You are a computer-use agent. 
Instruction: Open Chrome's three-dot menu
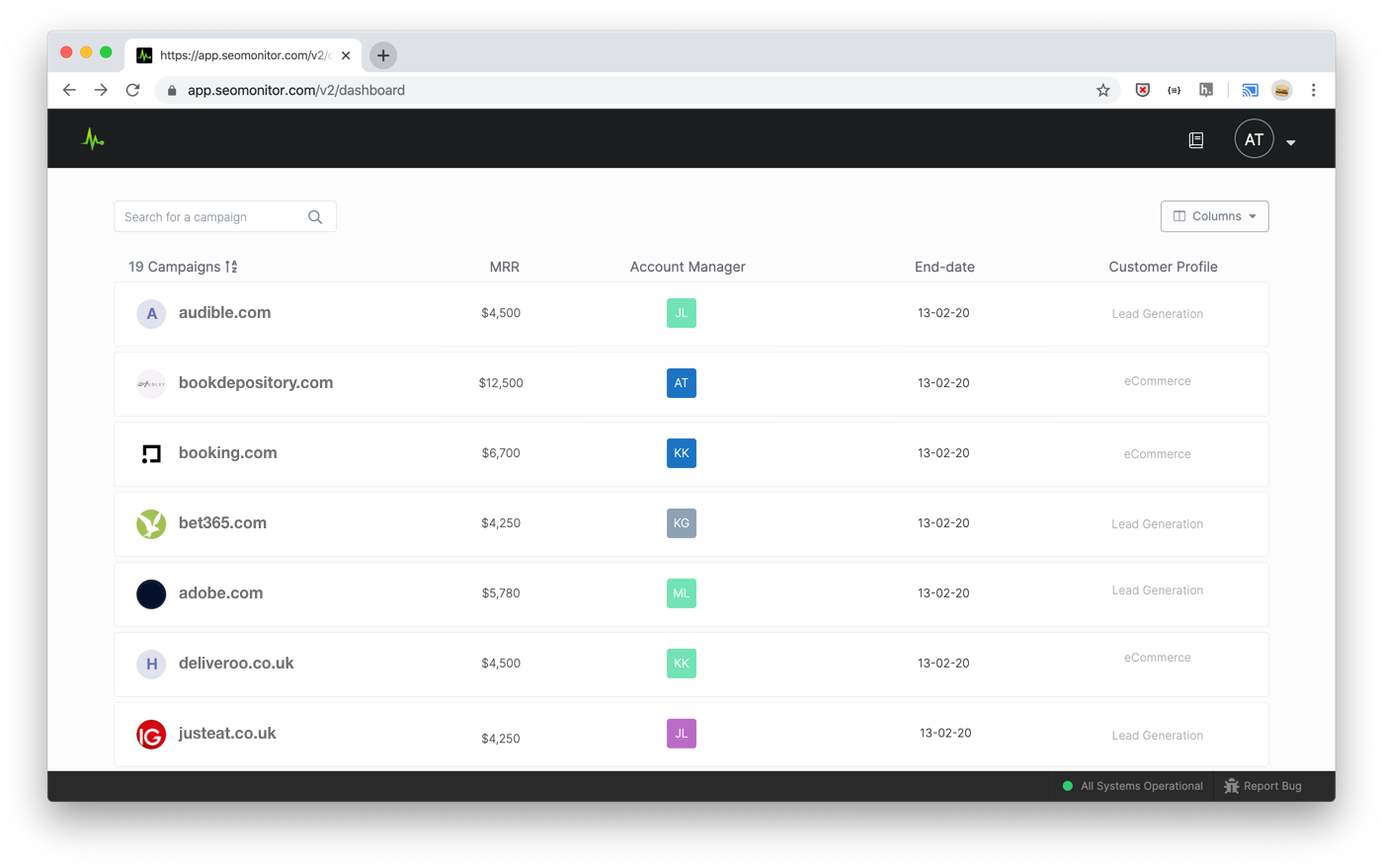pyautogui.click(x=1313, y=90)
